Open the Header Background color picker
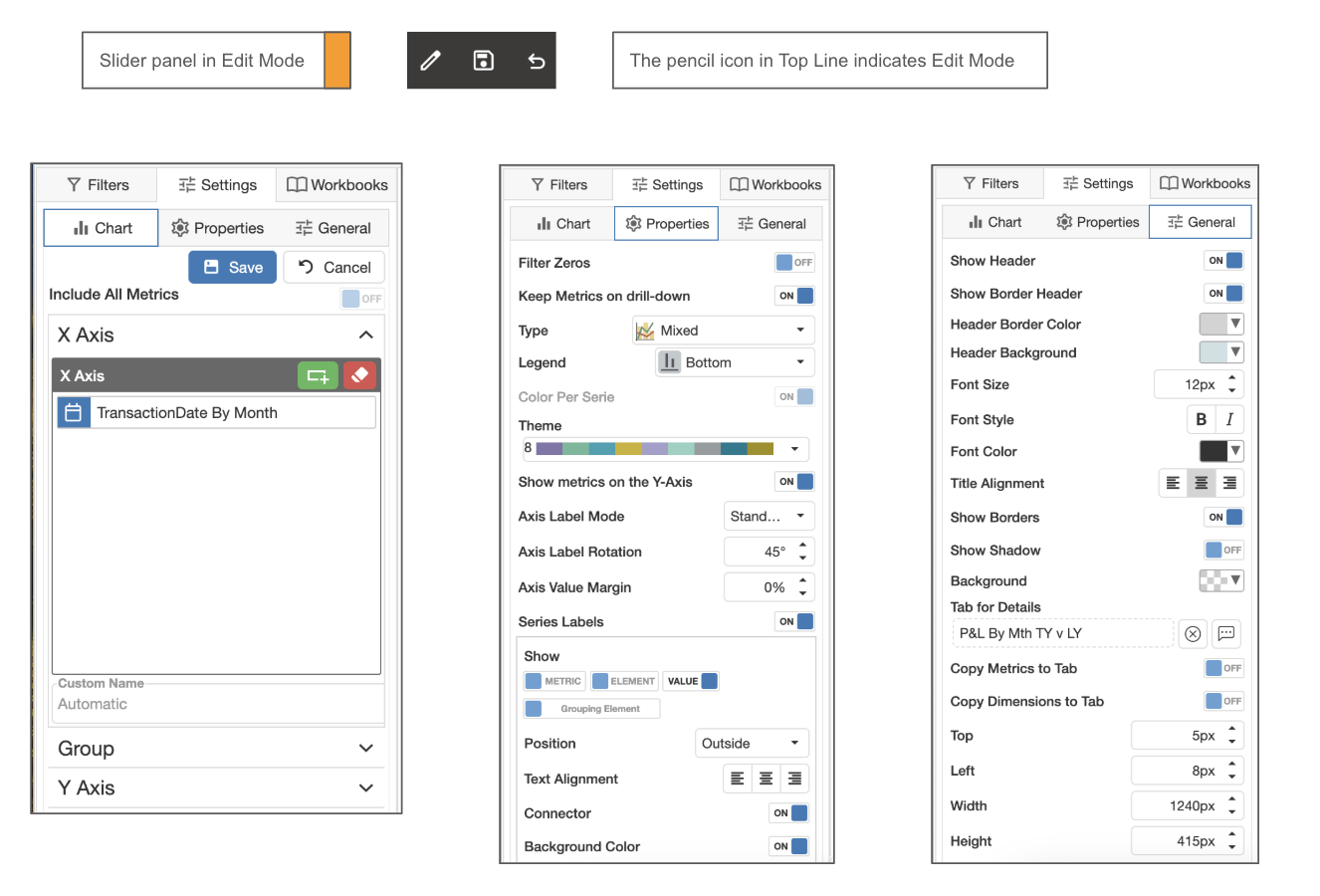This screenshot has height=896, width=1320. pos(1221,351)
